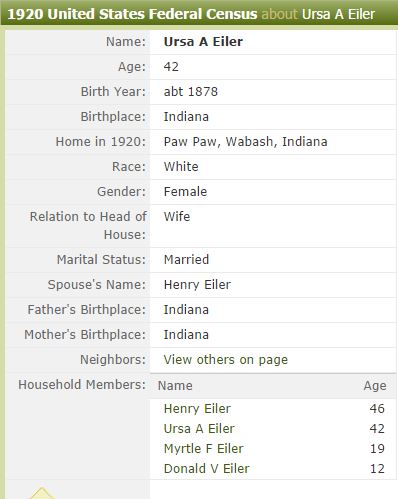Click the Spouse's Name value Henry Eiler

point(197,285)
